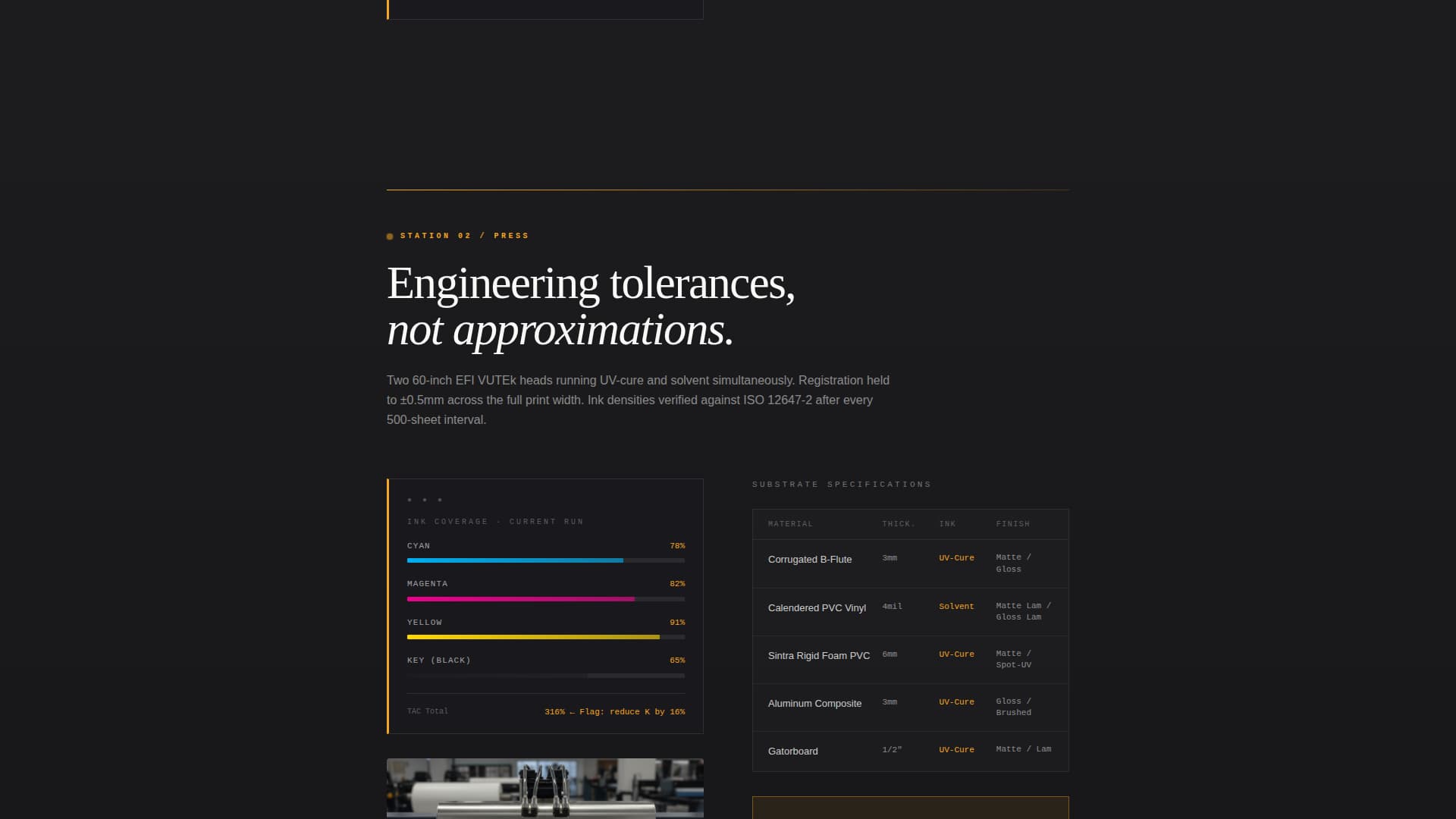Viewport: 1456px width, 819px height.
Task: Click the UV-Cure tag on the Gatorboard row
Action: [x=956, y=749]
